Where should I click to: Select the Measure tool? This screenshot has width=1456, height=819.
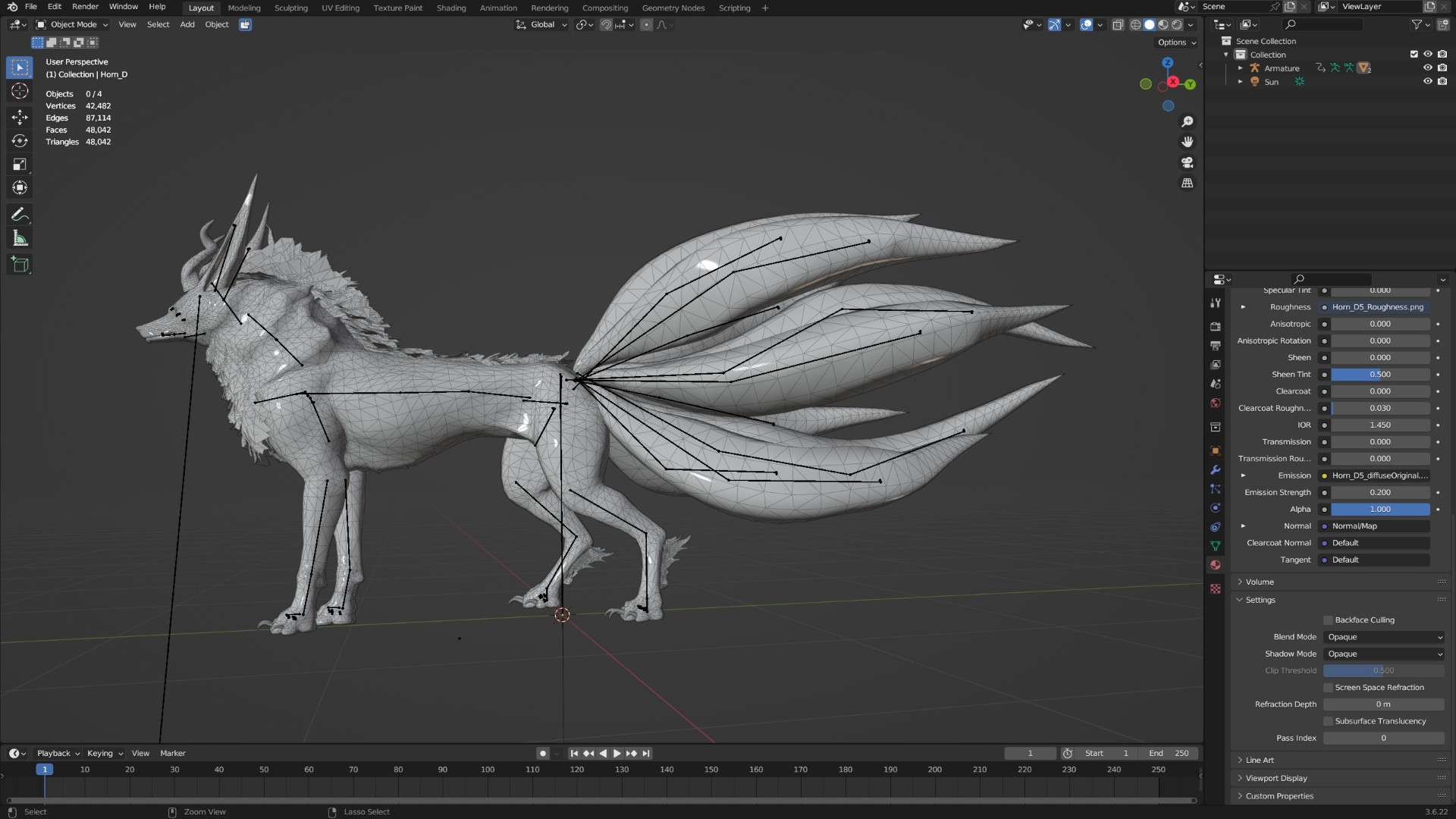point(20,239)
